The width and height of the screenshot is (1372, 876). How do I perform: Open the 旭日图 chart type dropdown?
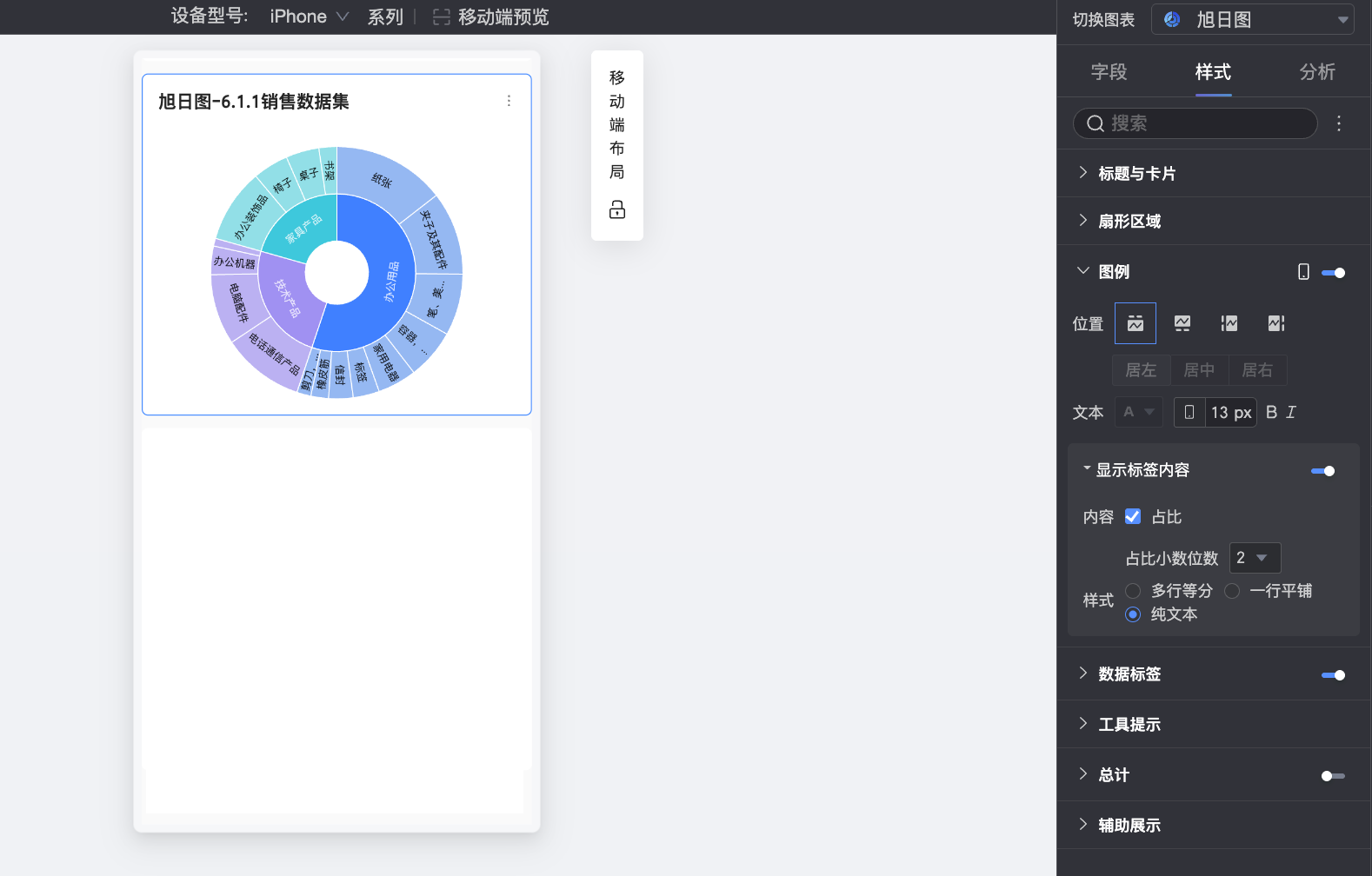pos(1253,19)
